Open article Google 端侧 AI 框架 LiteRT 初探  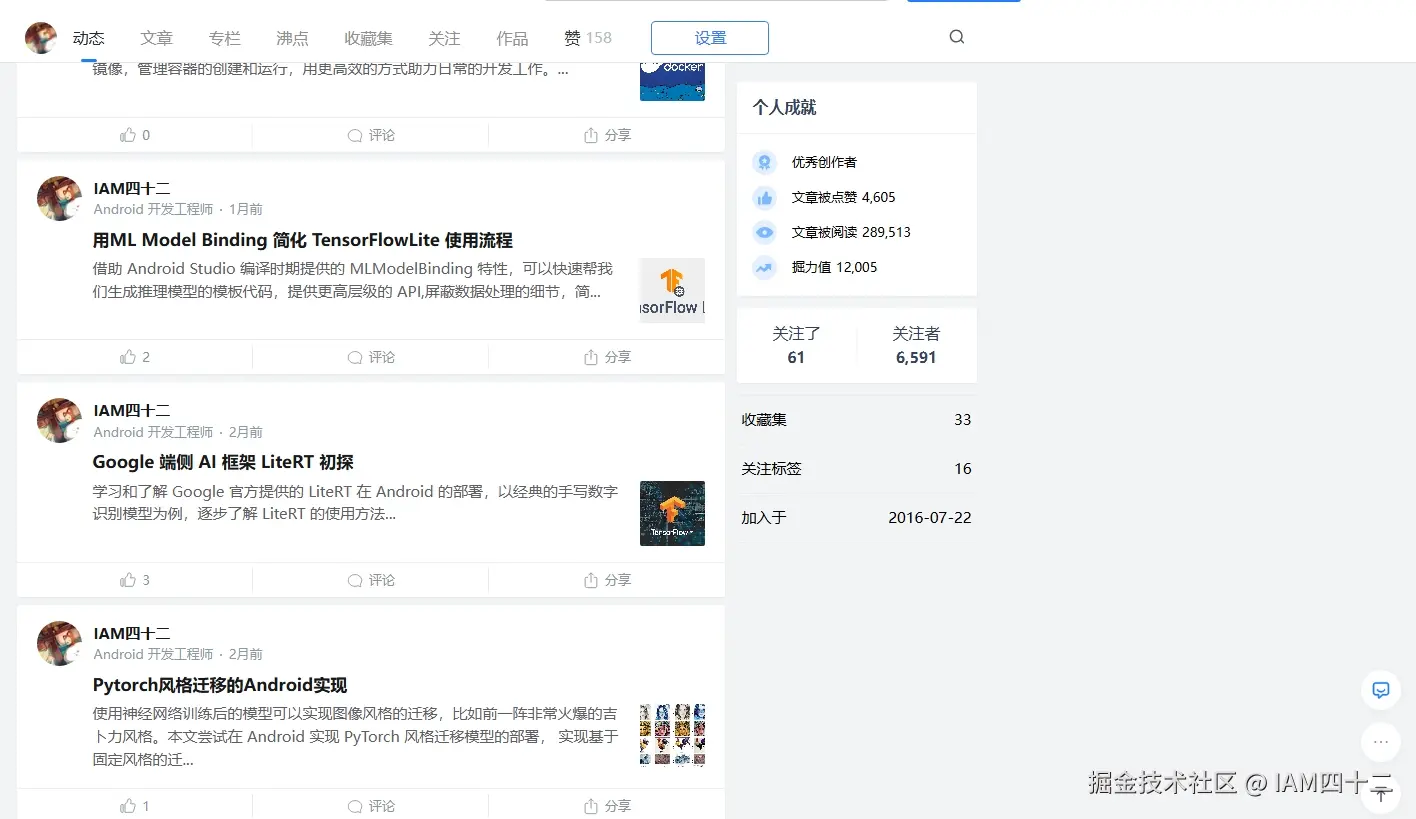tap(223, 462)
